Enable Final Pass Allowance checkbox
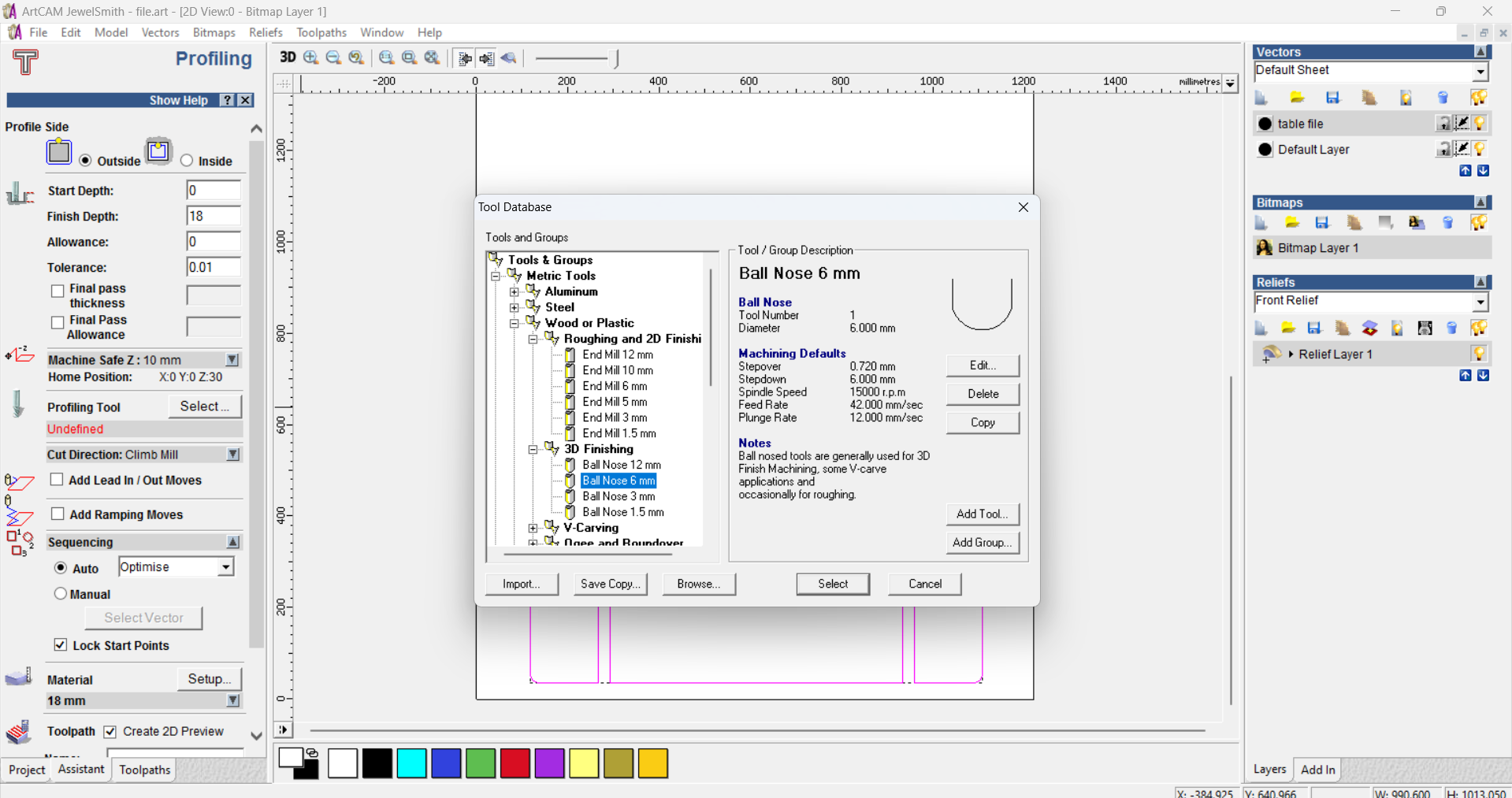 coord(58,322)
